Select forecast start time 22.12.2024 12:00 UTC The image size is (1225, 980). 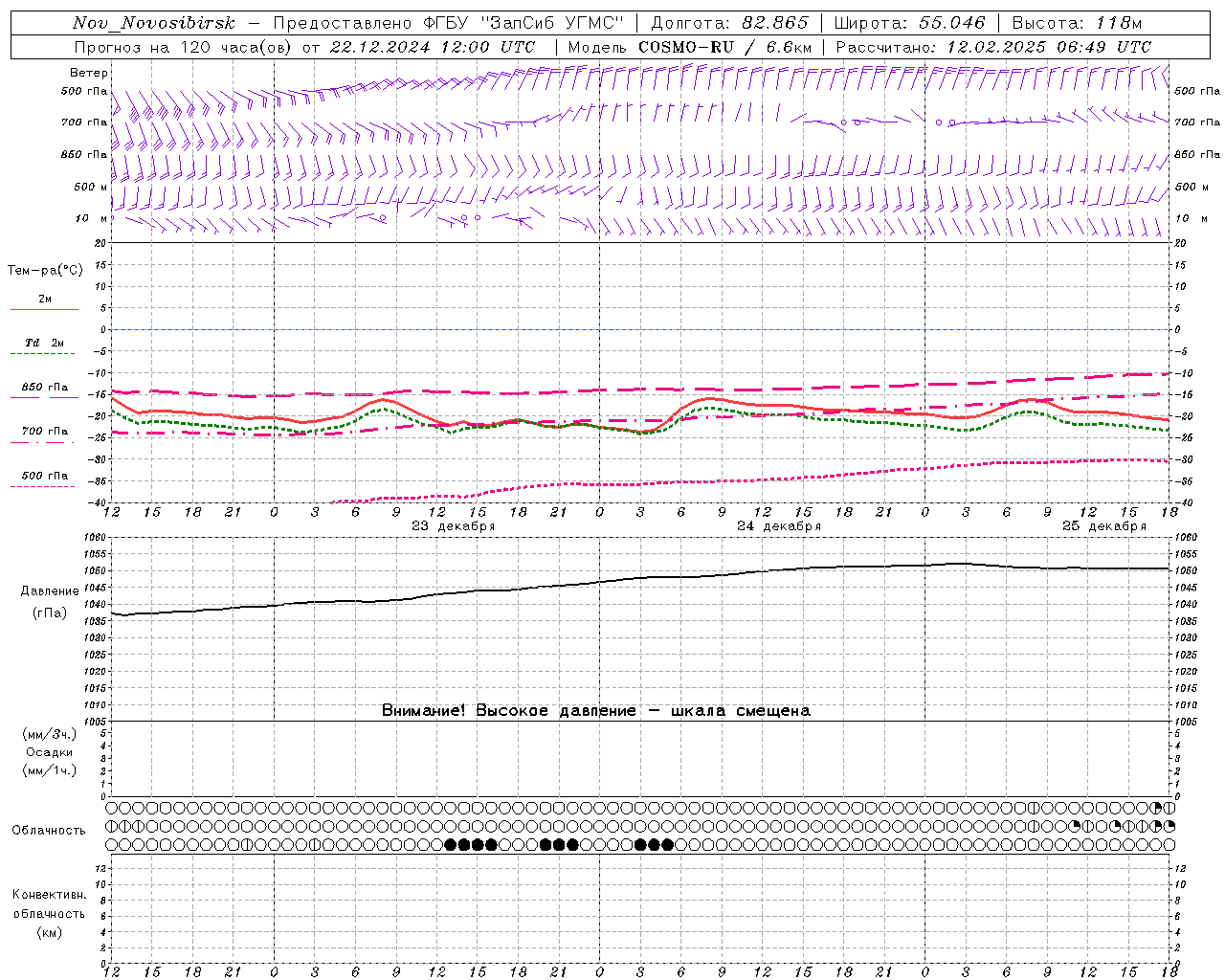pyautogui.click(x=432, y=47)
